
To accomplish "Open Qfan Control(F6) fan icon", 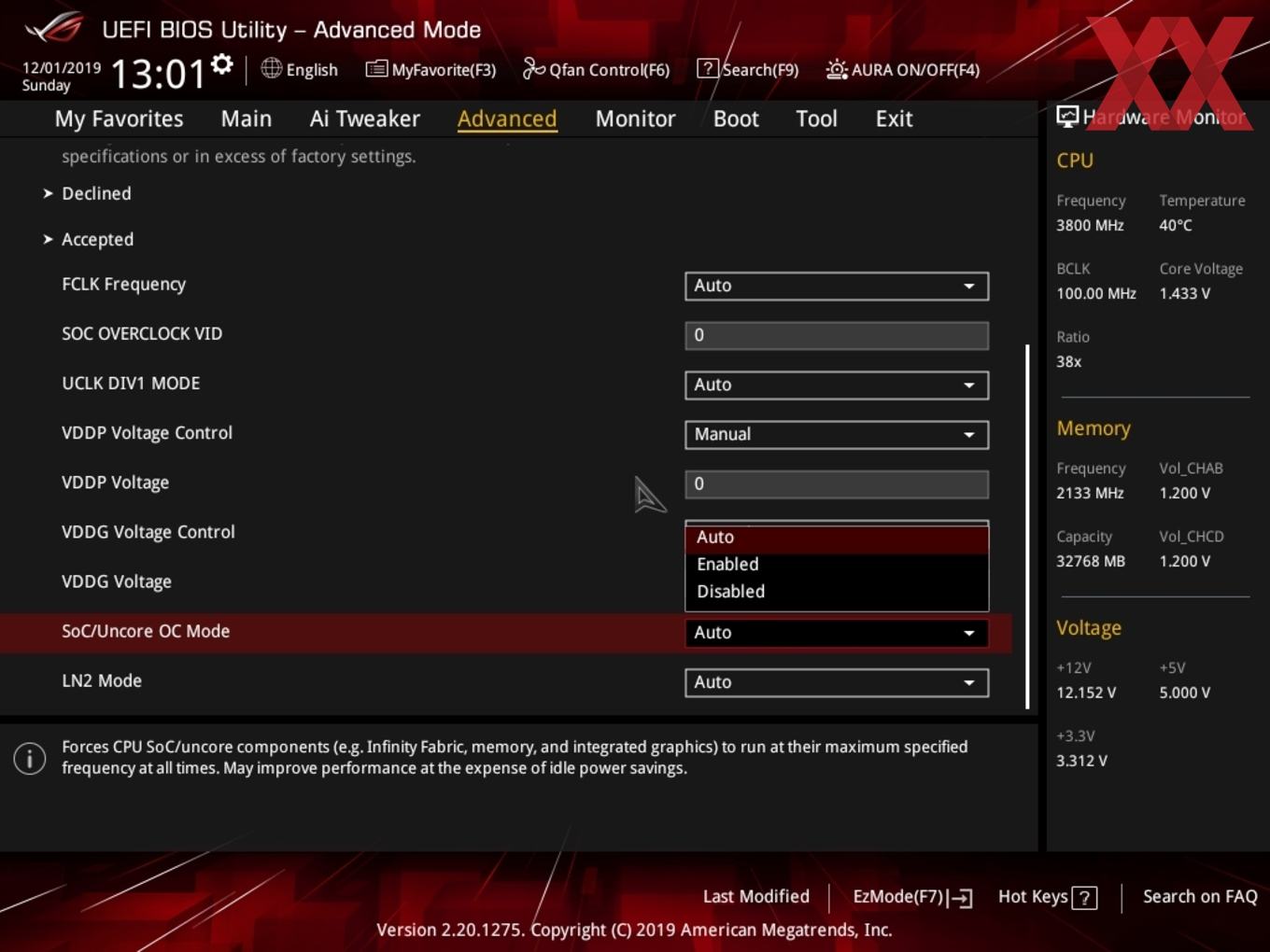I will coord(533,68).
